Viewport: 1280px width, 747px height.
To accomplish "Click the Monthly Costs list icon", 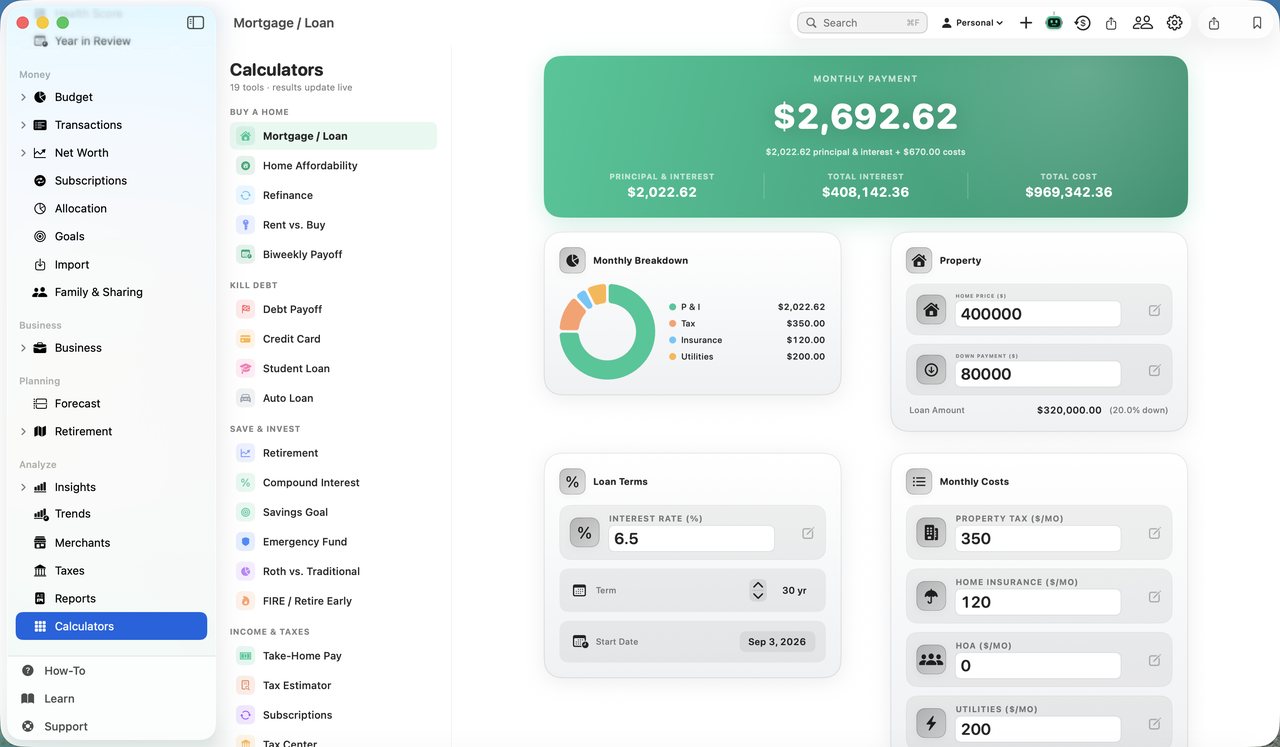I will tap(919, 481).
